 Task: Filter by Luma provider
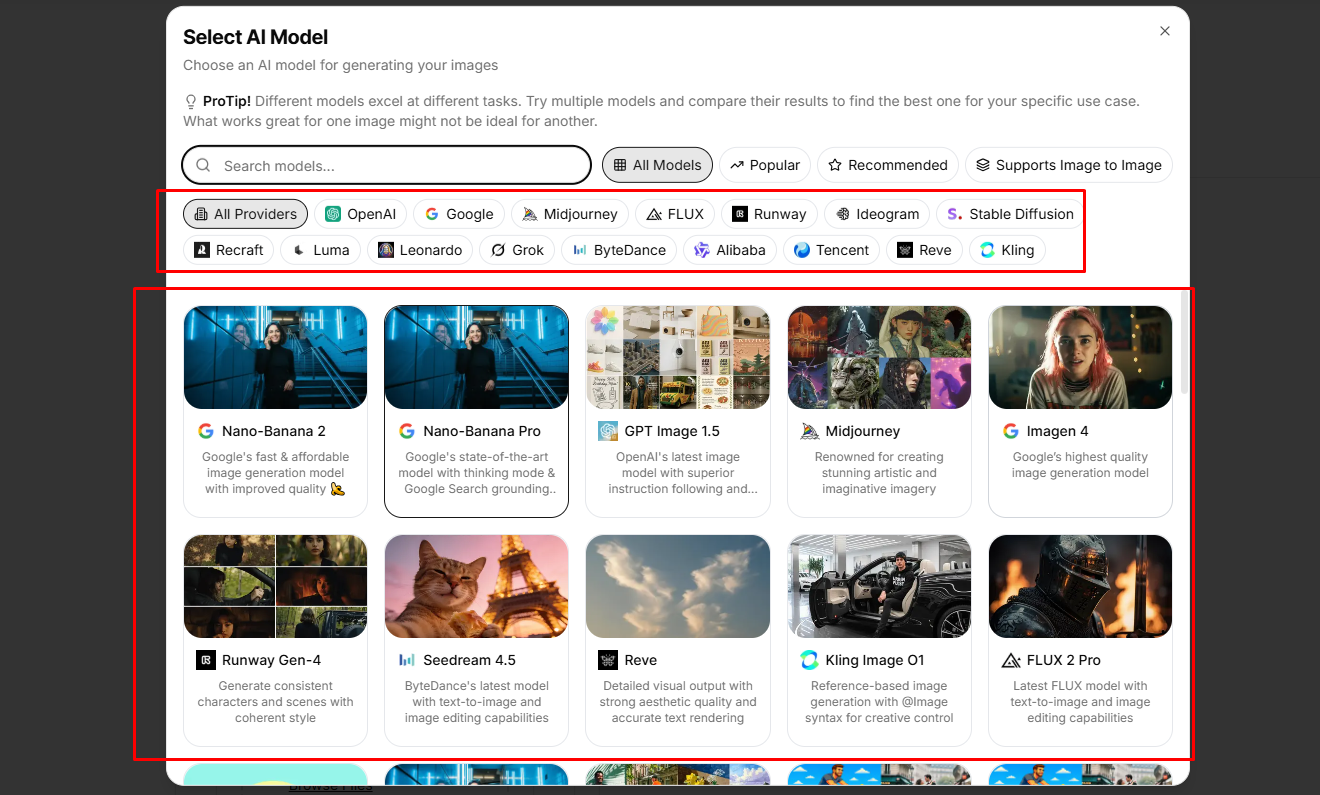pyautogui.click(x=320, y=250)
